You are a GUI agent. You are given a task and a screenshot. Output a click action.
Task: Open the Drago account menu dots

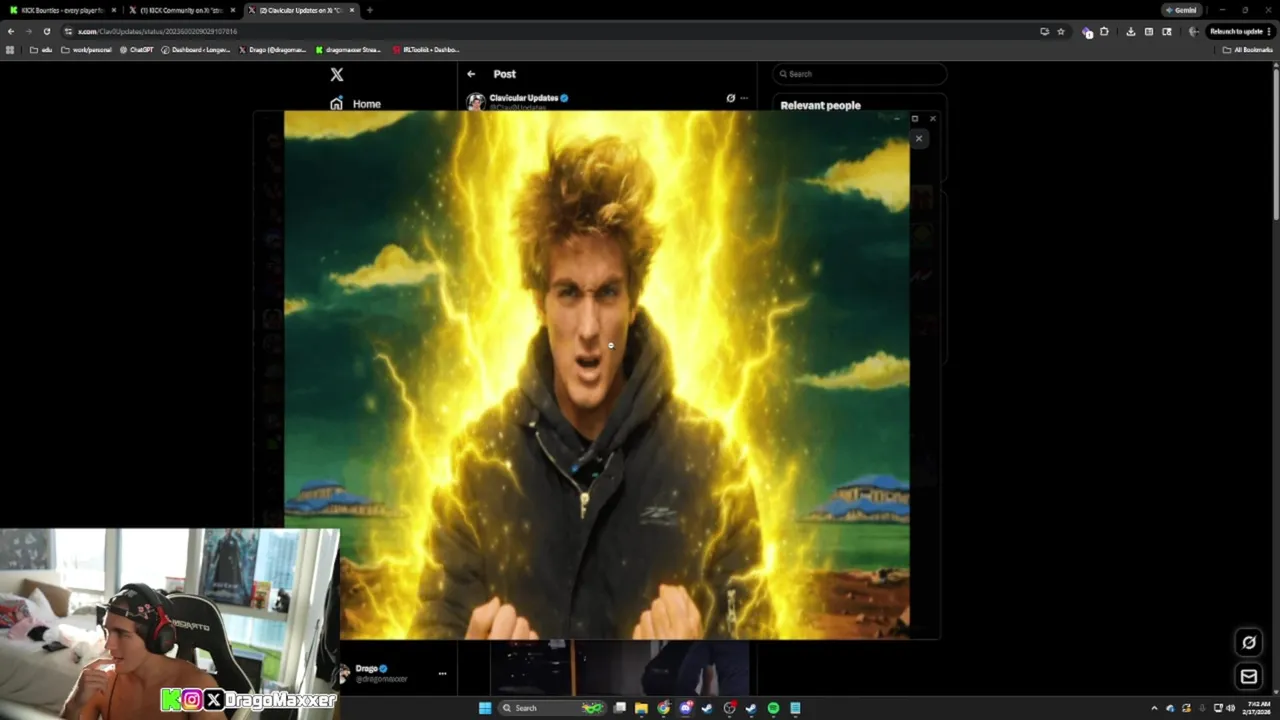click(x=442, y=673)
